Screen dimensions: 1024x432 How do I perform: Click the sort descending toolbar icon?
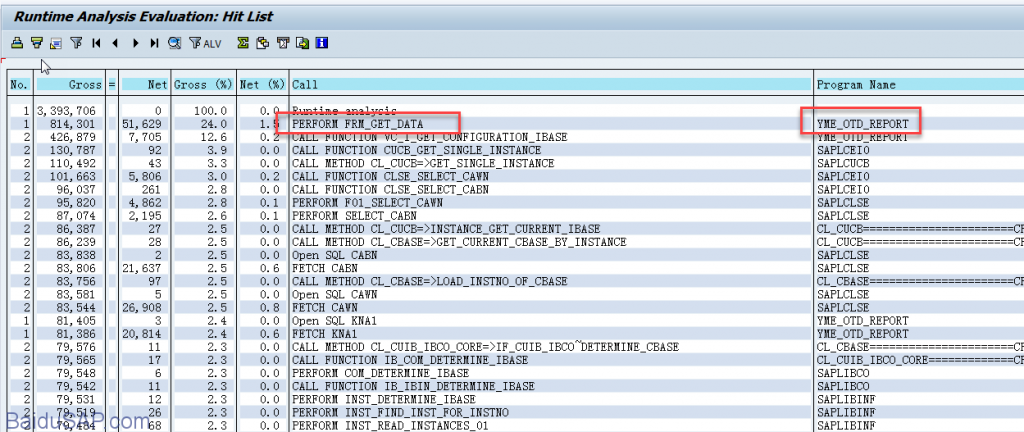tap(36, 43)
